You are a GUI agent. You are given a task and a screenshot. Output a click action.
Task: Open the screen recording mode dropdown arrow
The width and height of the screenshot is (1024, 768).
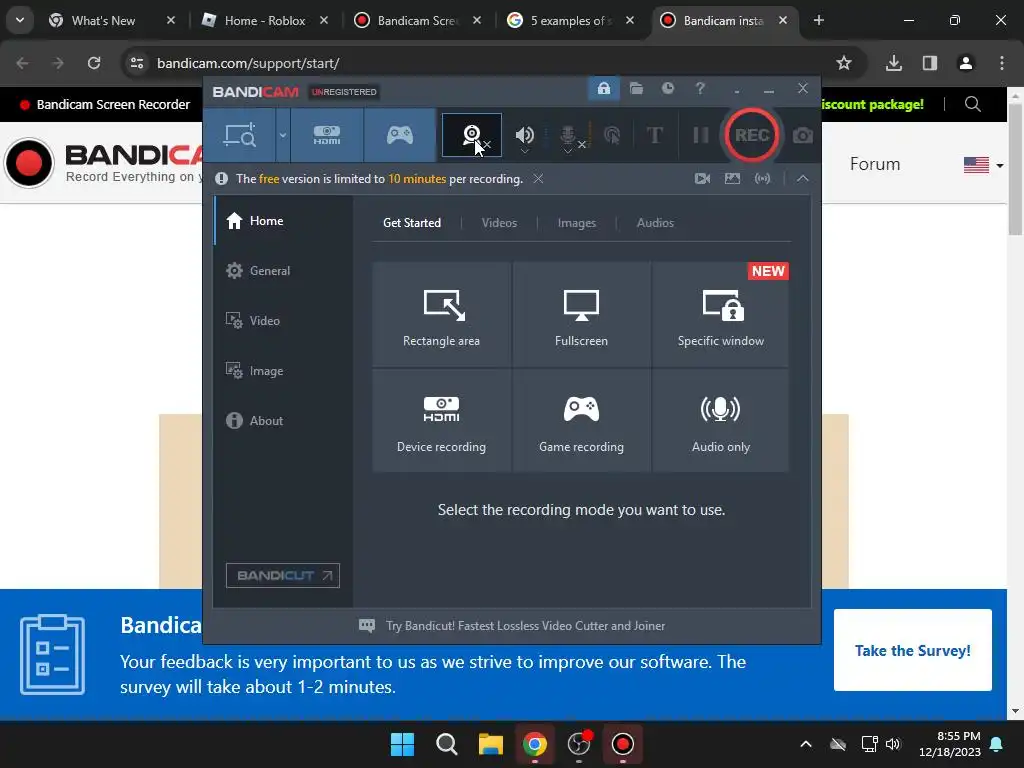[283, 135]
